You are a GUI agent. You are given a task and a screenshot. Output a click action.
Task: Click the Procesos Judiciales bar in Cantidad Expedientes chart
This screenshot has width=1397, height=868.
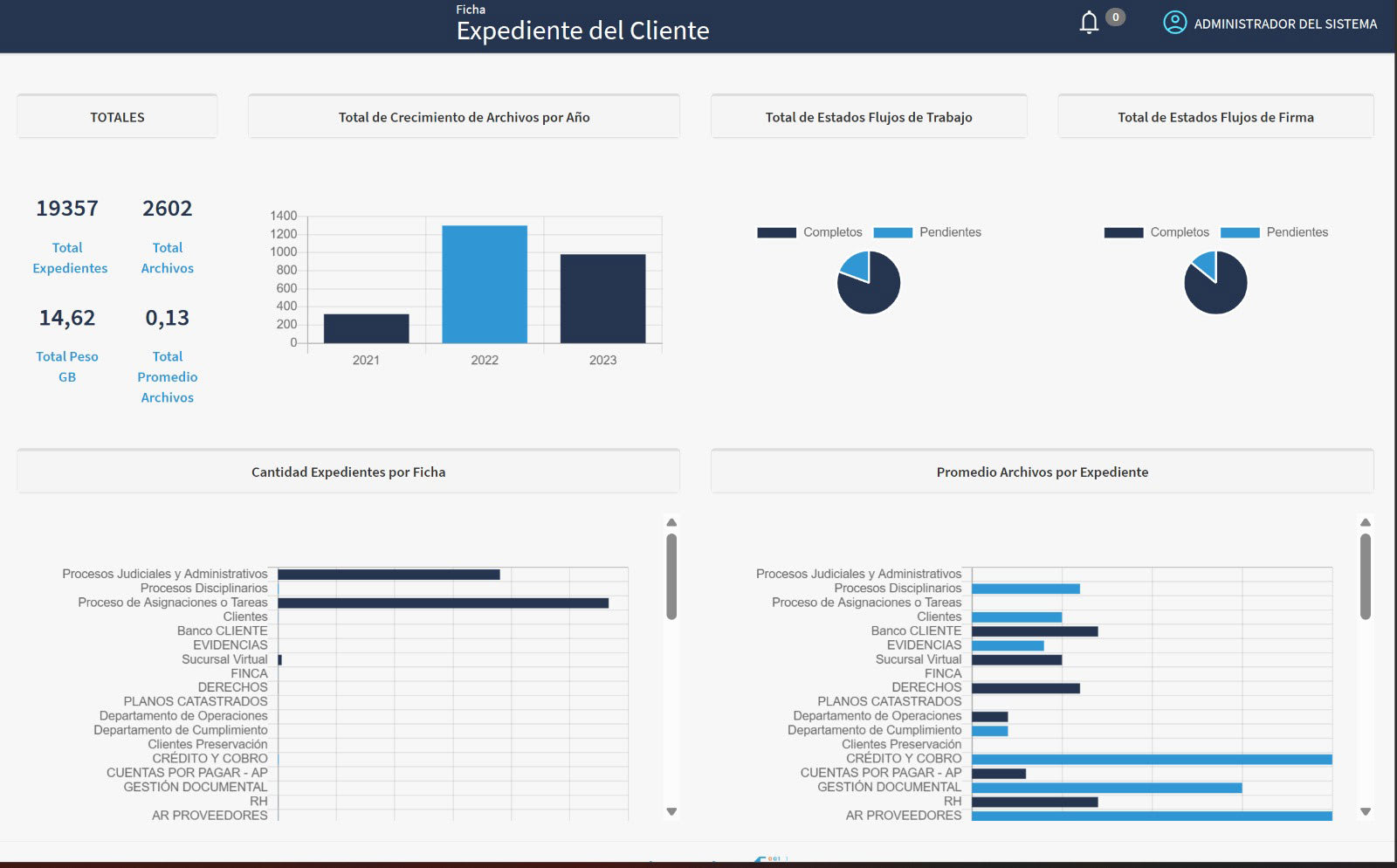389,575
